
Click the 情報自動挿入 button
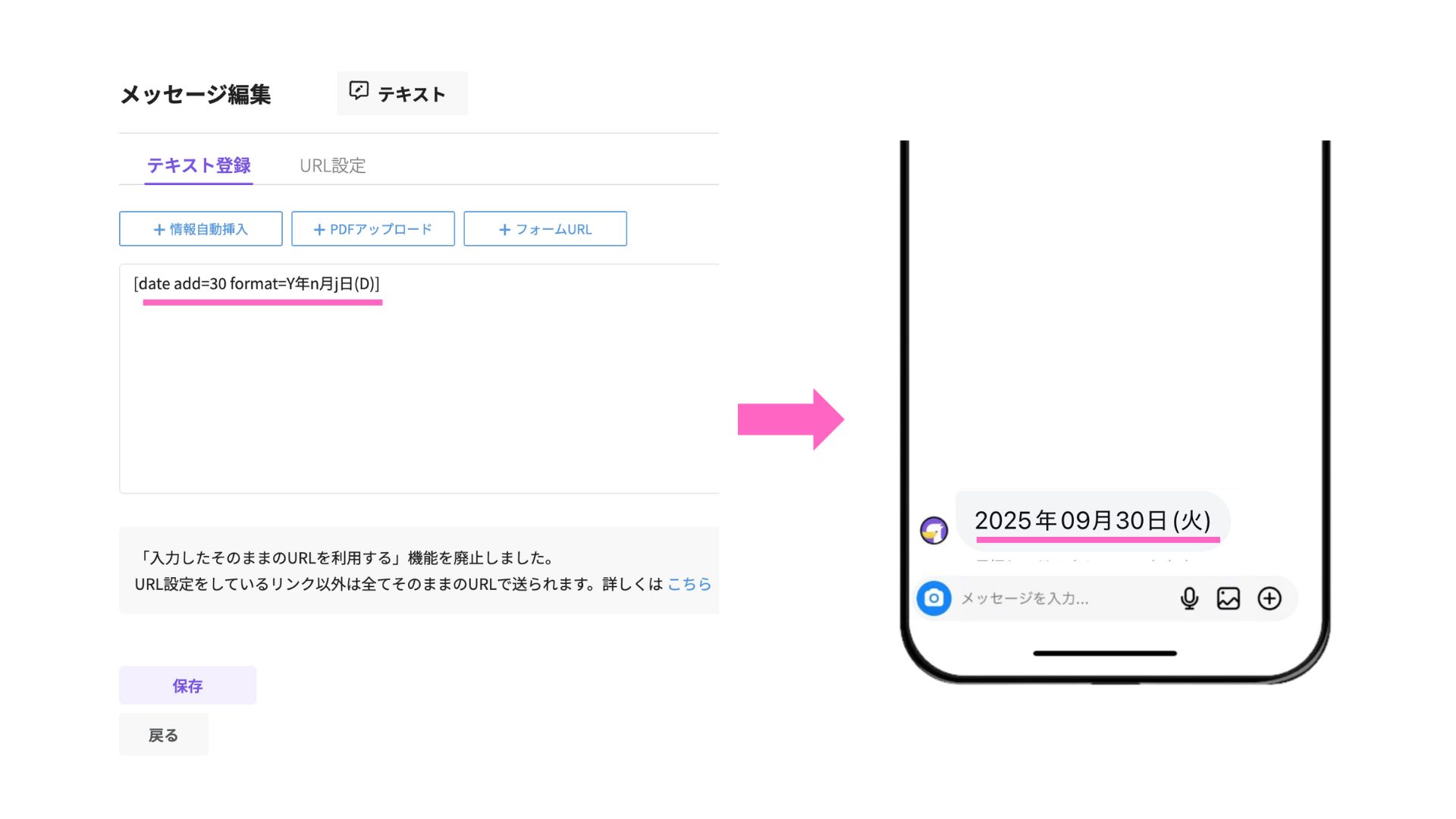pos(201,229)
